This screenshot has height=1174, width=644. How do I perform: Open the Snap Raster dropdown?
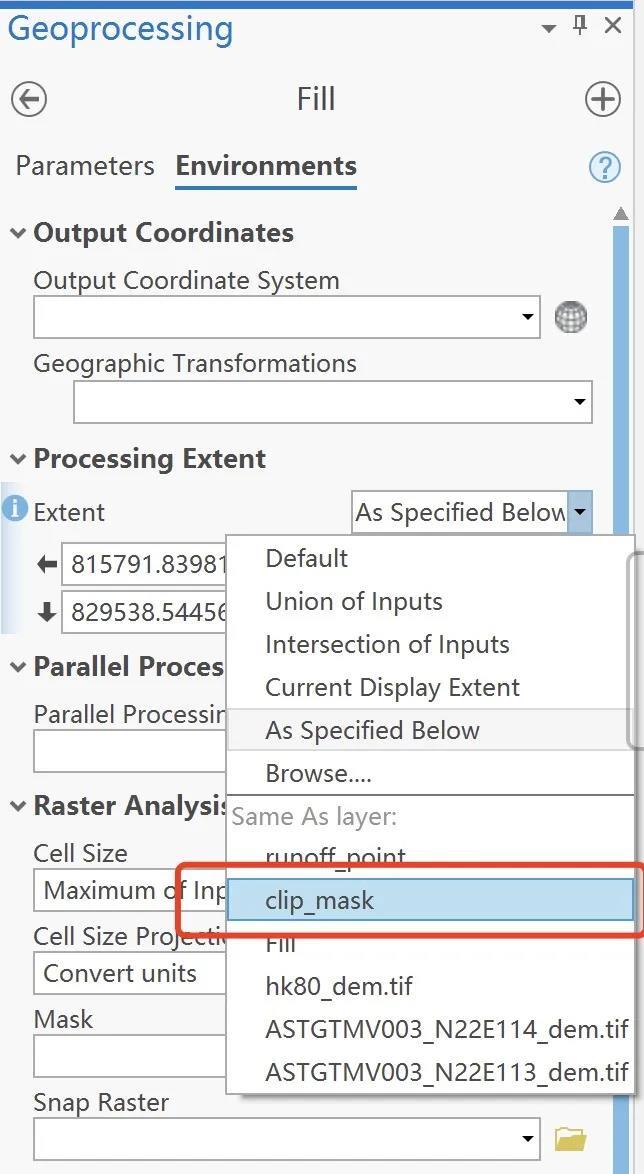[528, 1138]
